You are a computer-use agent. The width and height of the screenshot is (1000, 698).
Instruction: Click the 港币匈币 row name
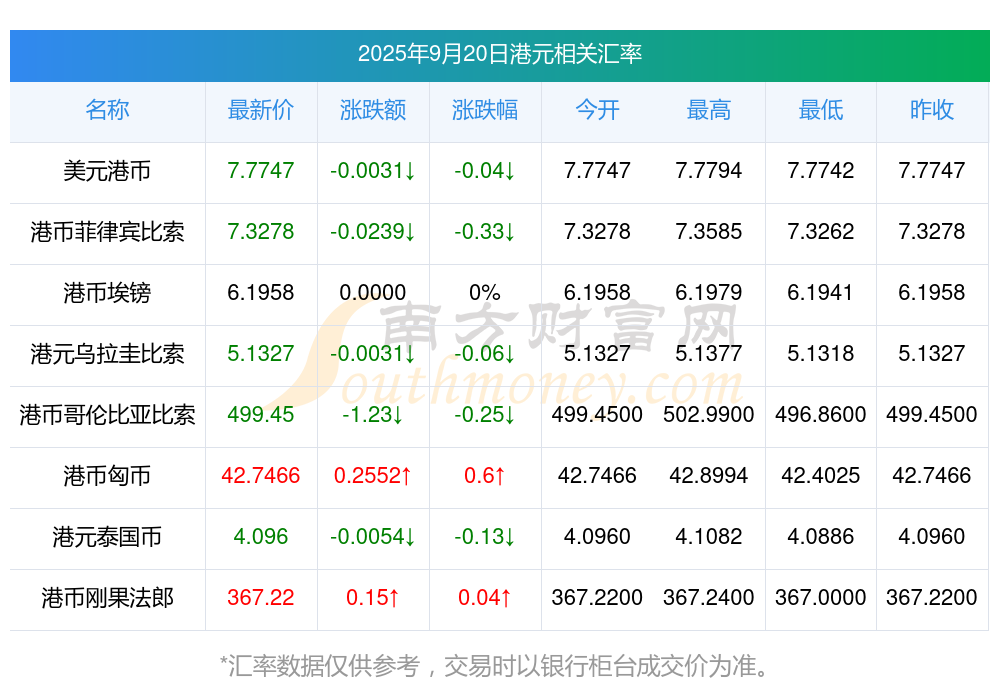pyautogui.click(x=107, y=476)
